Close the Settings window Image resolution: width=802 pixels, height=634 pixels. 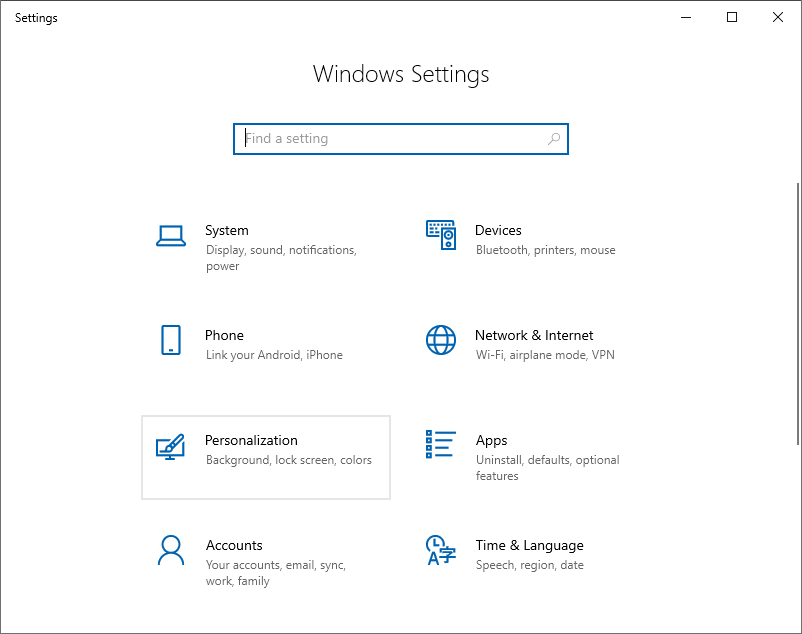[x=778, y=17]
